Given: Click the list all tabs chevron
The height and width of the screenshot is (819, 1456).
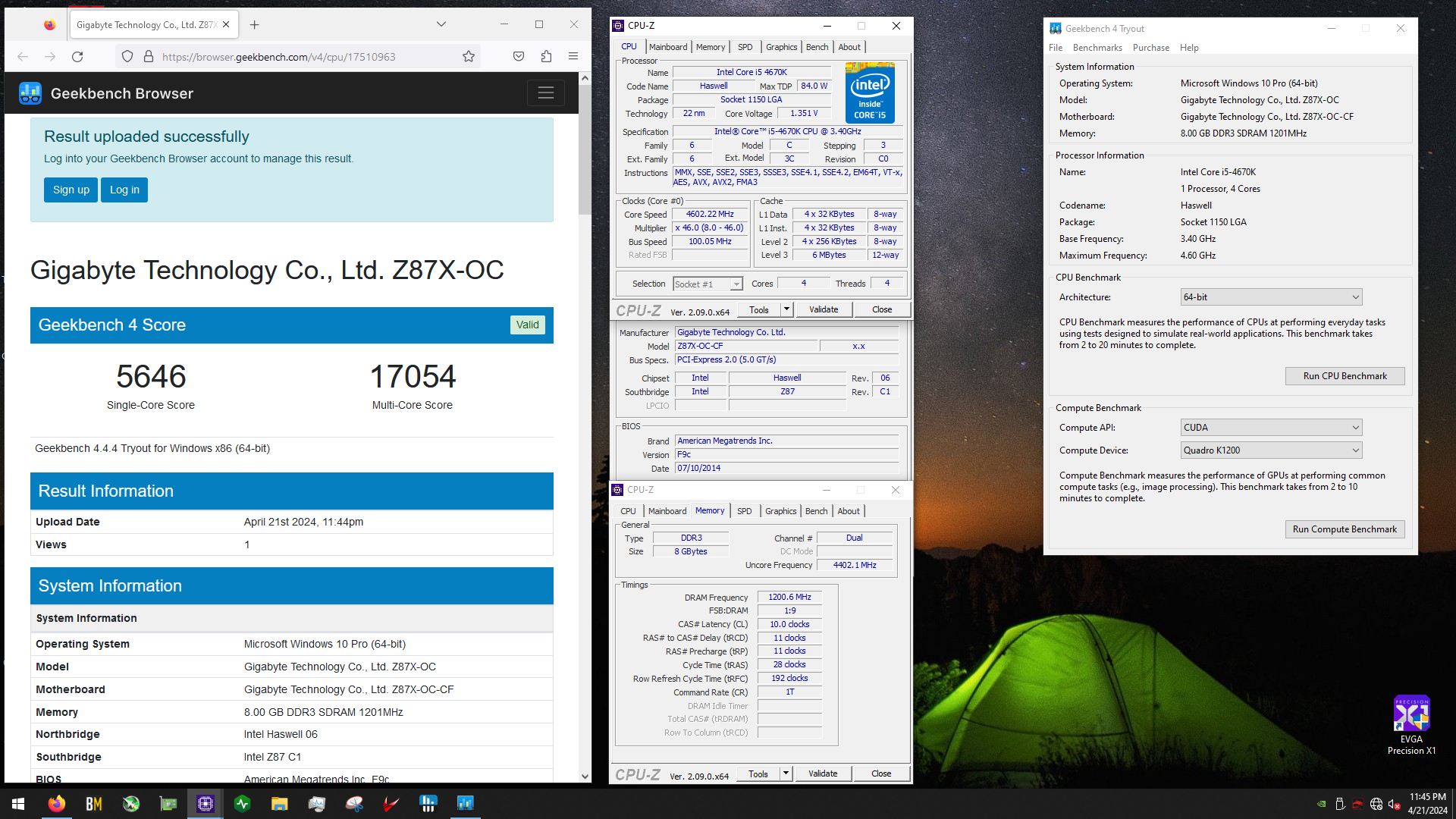Looking at the screenshot, I should (441, 25).
